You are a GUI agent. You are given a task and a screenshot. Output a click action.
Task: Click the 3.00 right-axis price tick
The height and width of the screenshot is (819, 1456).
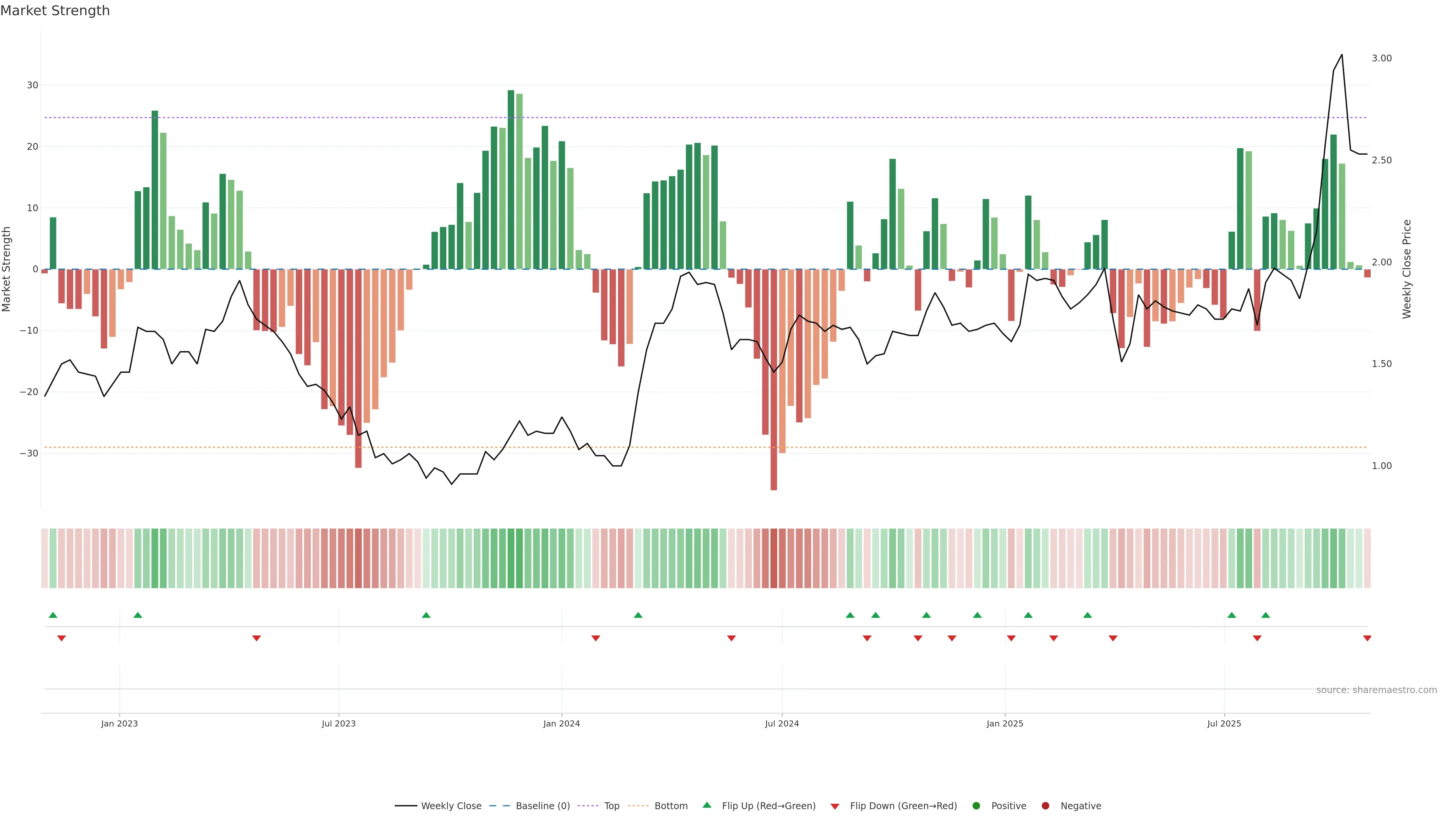coord(1381,58)
